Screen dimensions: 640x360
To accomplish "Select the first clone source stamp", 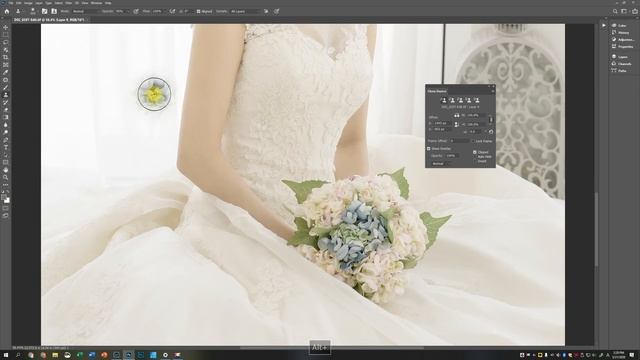I will point(444,100).
